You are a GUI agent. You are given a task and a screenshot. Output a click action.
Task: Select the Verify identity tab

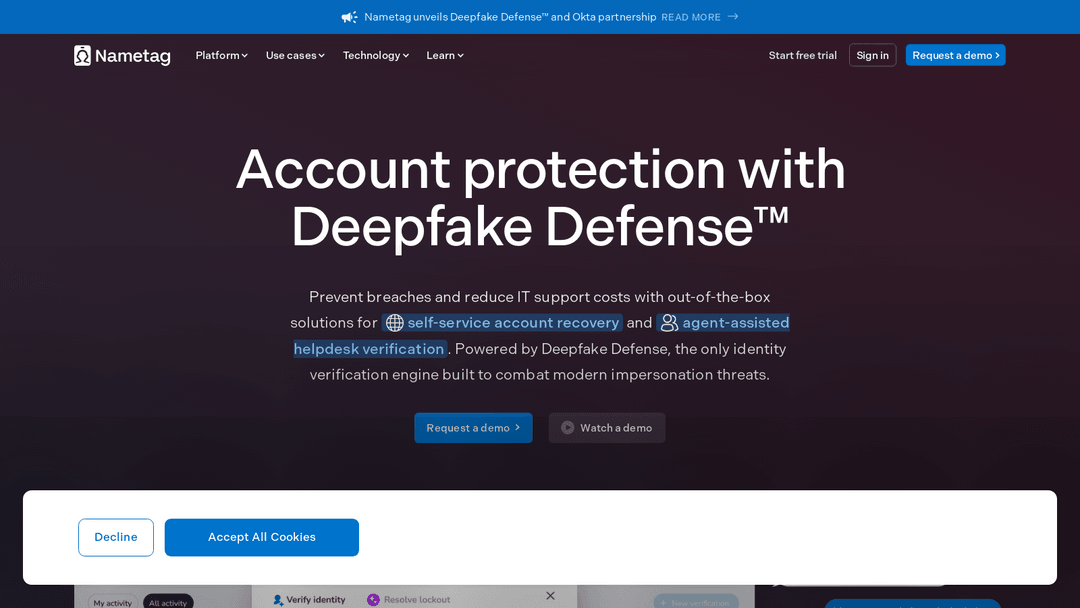click(x=309, y=600)
